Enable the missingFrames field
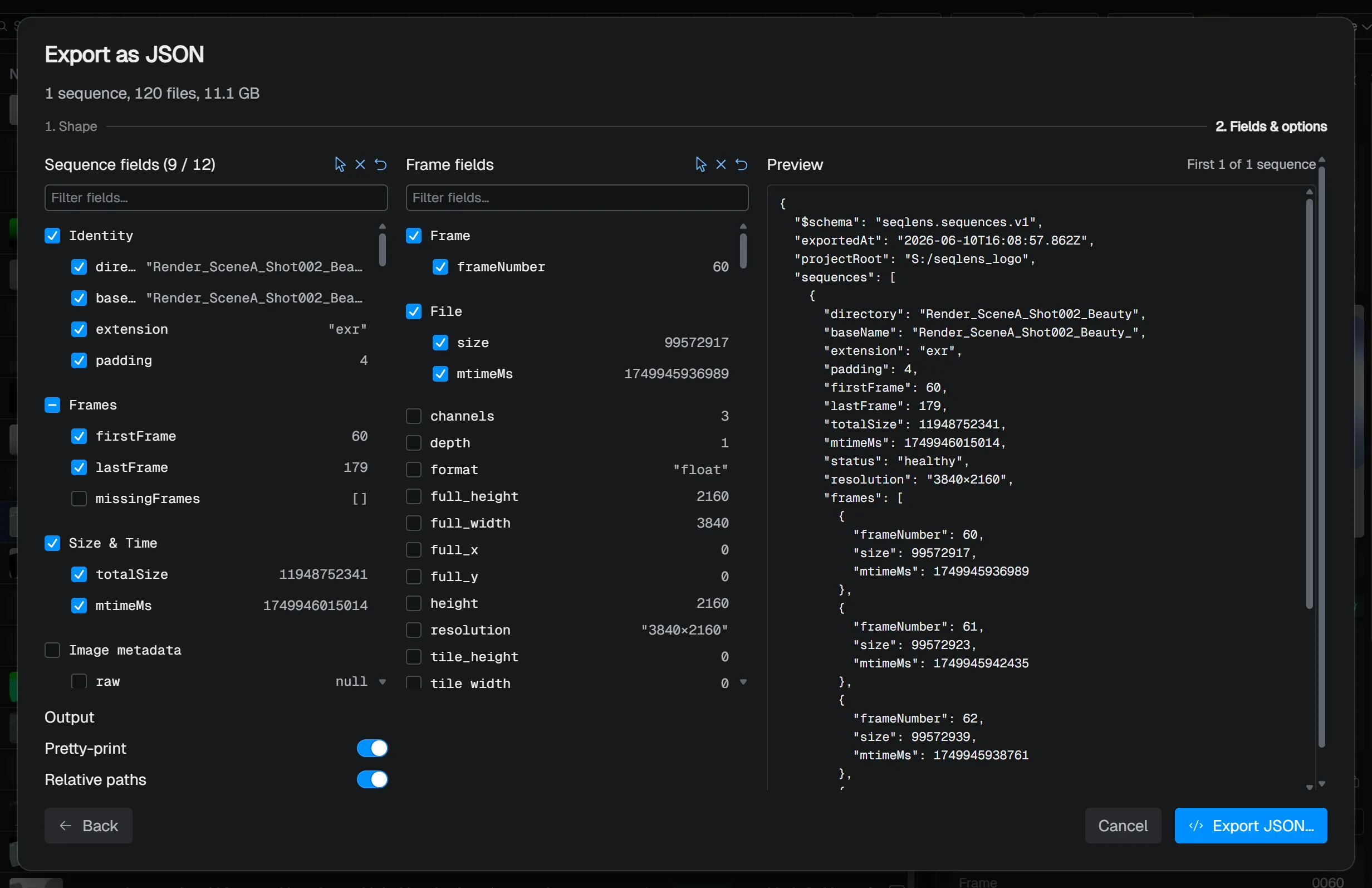 pos(79,499)
